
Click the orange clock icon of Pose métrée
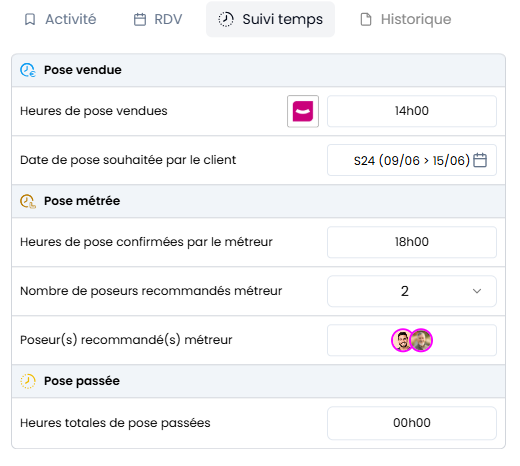point(28,201)
